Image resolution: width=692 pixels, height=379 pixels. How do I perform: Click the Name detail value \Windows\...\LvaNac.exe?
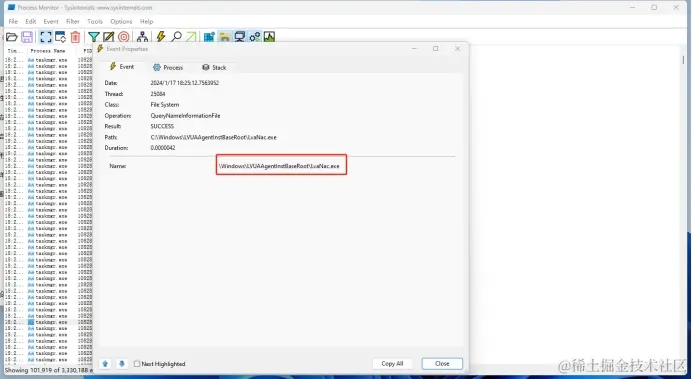pos(279,166)
